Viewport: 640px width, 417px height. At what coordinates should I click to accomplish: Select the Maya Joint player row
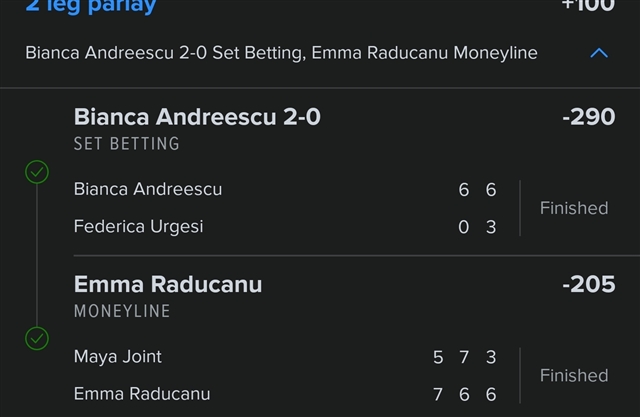point(285,357)
